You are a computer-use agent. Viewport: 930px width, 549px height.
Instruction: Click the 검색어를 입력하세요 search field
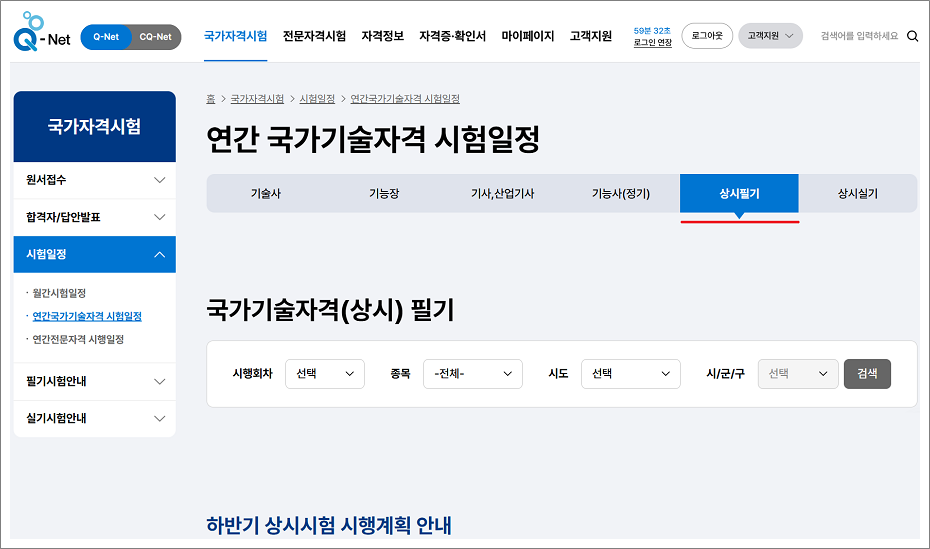tap(859, 36)
